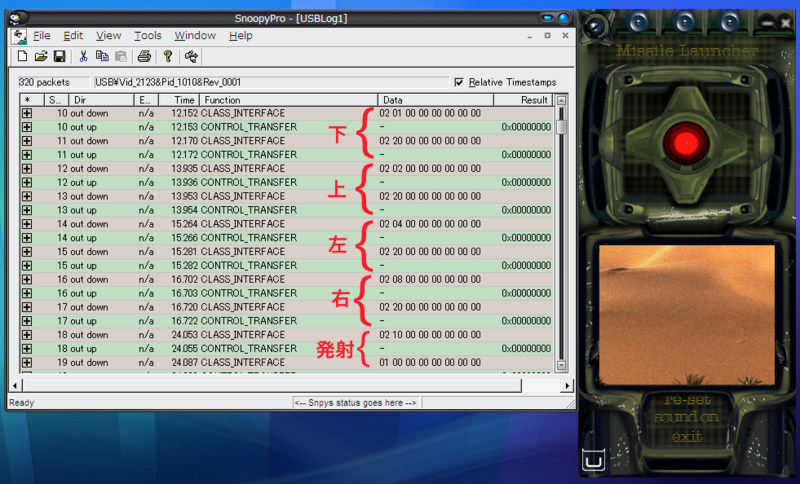Click the Save floppy disk icon
This screenshot has width=800, height=484.
pos(60,56)
